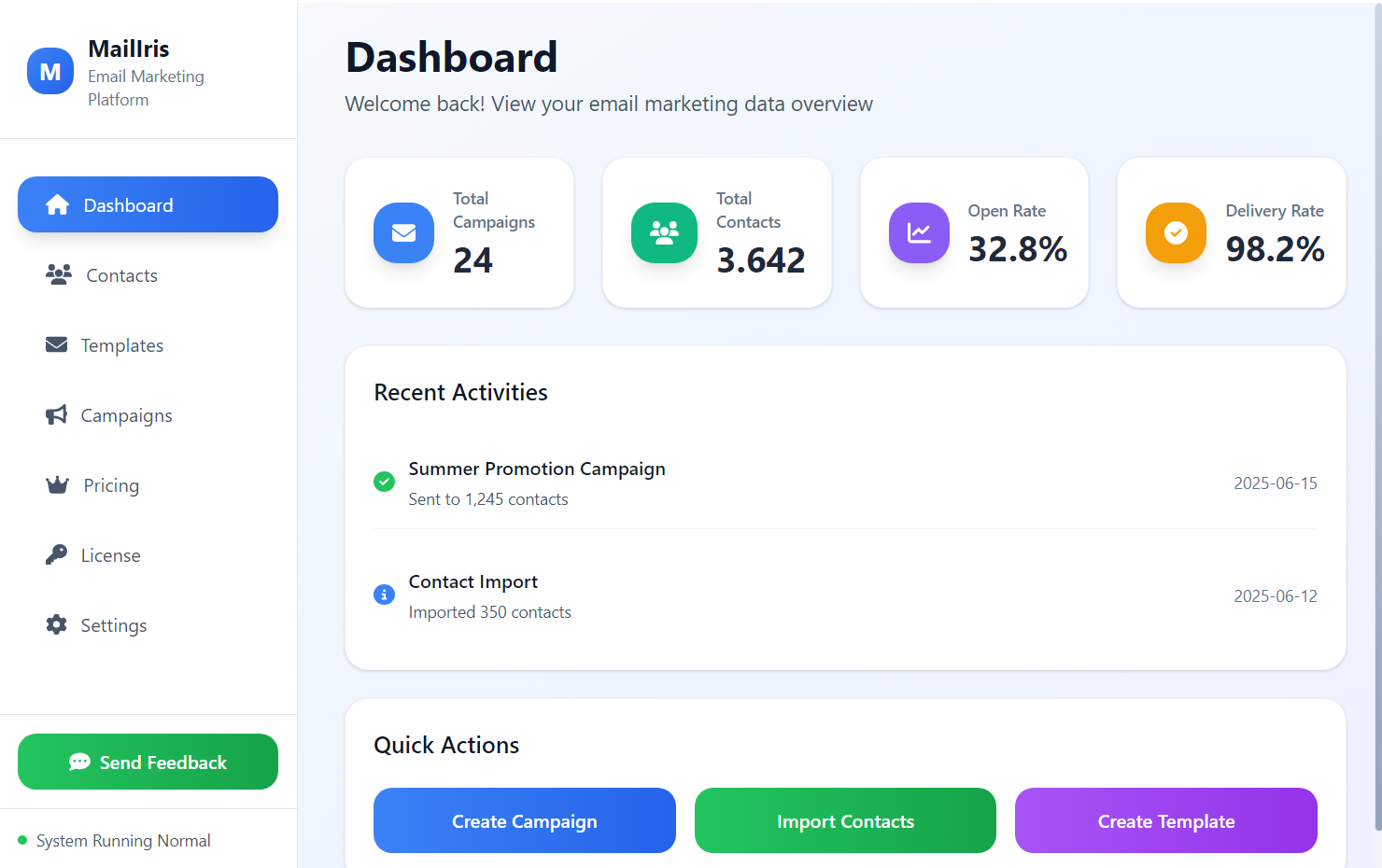Click the Create Campaign button
1382x868 pixels.
[x=525, y=820]
